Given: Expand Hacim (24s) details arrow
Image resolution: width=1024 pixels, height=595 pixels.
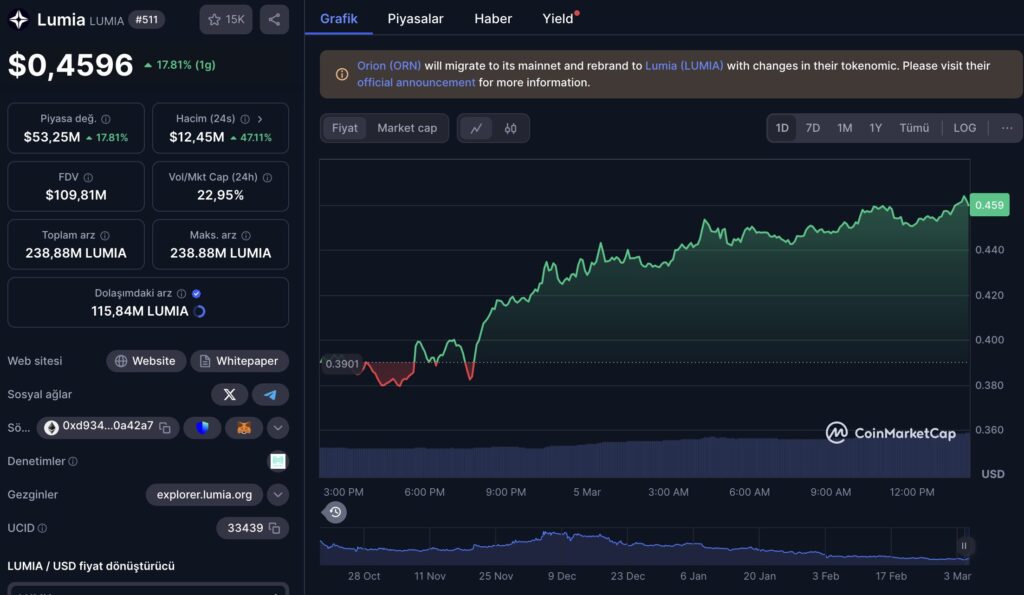Looking at the screenshot, I should pyautogui.click(x=260, y=119).
